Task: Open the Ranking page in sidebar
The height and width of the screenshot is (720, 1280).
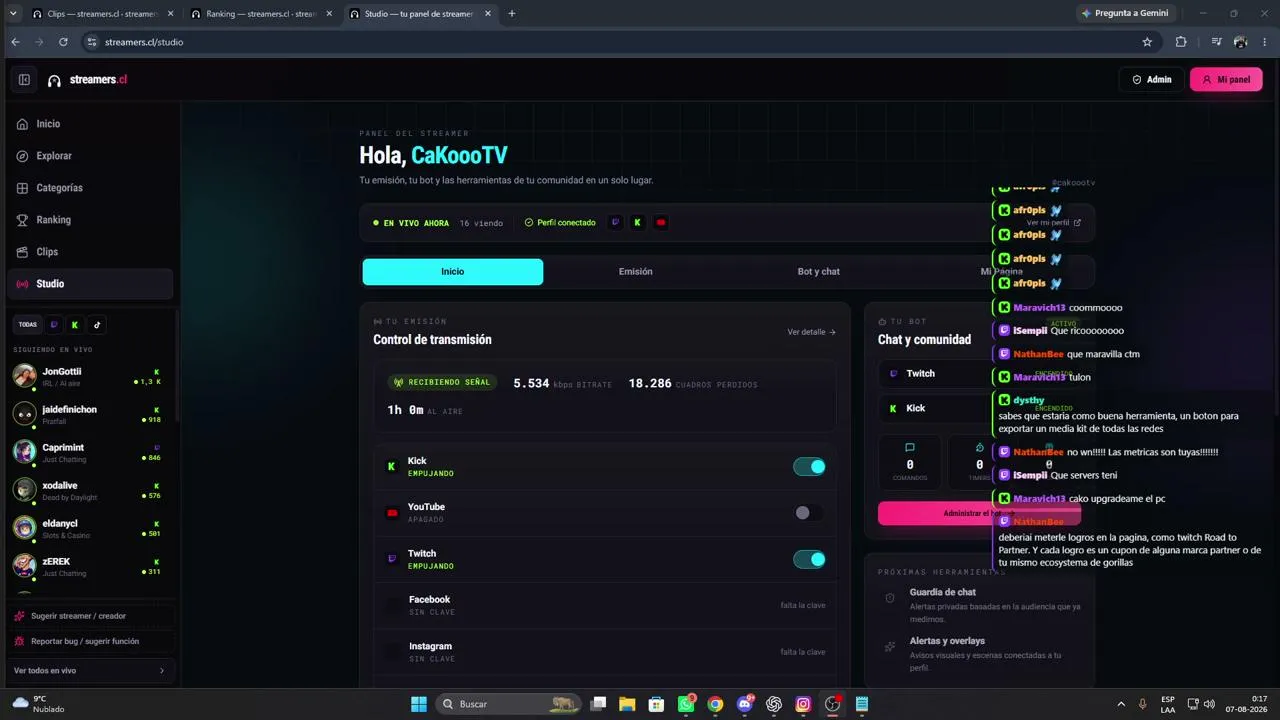Action: (90, 220)
